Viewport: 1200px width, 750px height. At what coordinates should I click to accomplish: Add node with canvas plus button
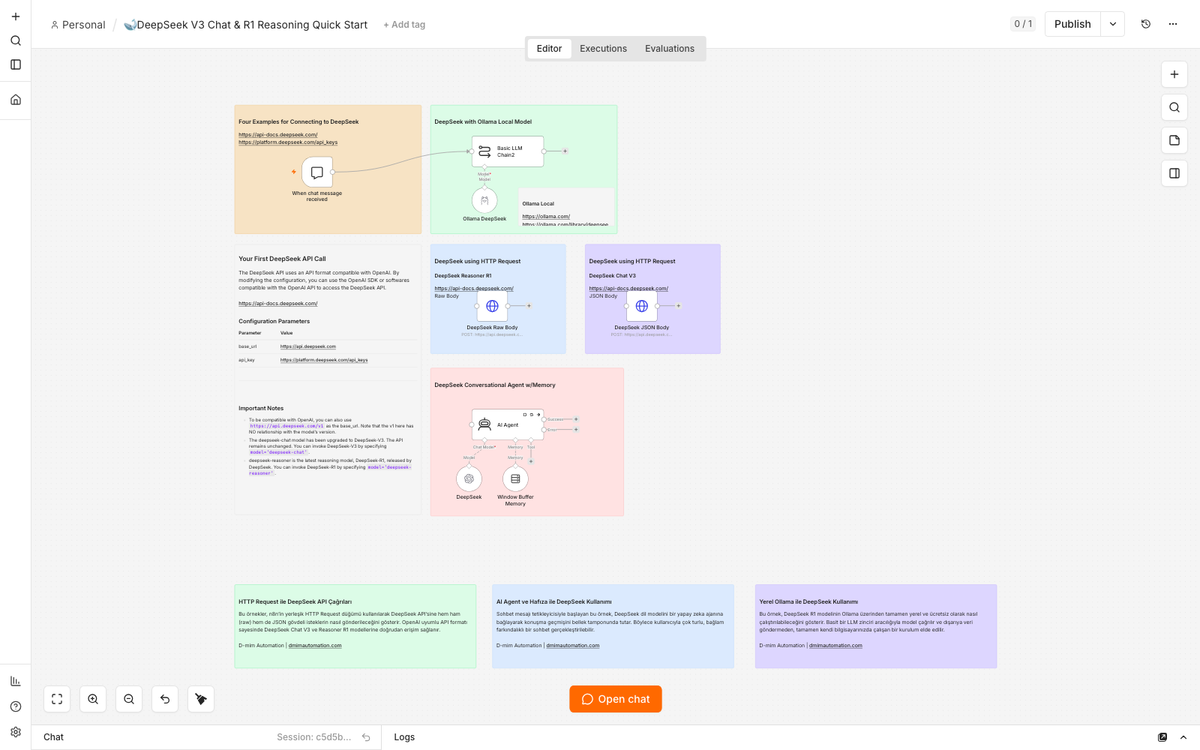[1174, 74]
